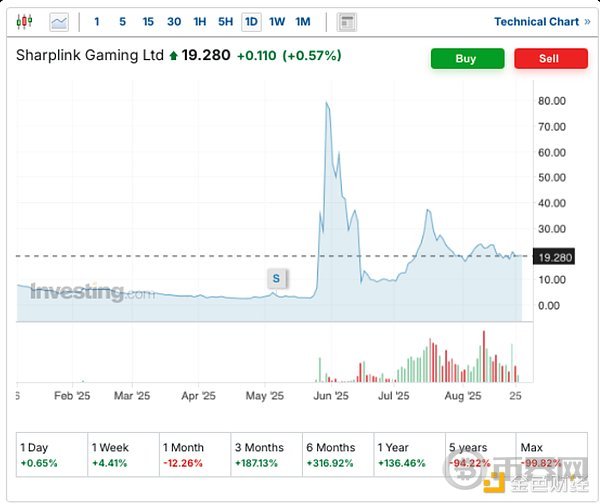Switch to candlestick chart type
This screenshot has height=504, width=600.
coord(24,22)
